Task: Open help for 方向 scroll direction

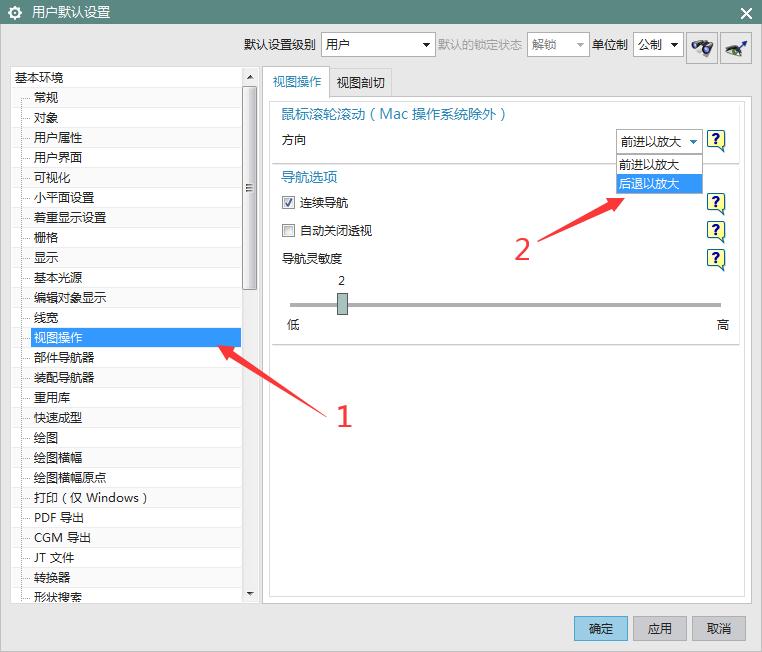Action: [716, 141]
